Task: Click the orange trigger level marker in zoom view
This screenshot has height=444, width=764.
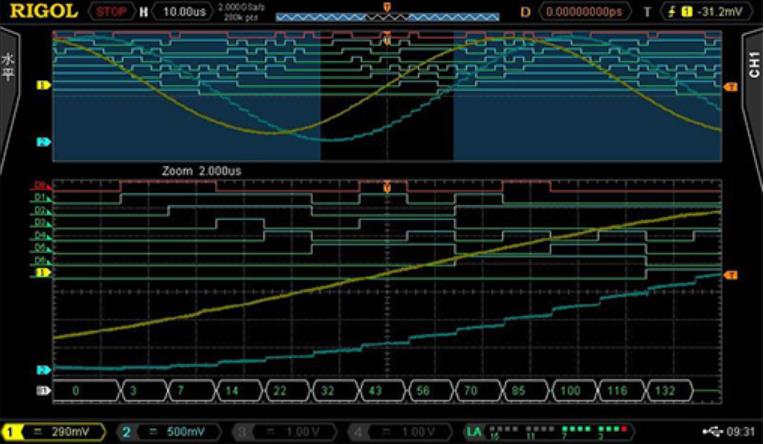Action: [x=731, y=275]
